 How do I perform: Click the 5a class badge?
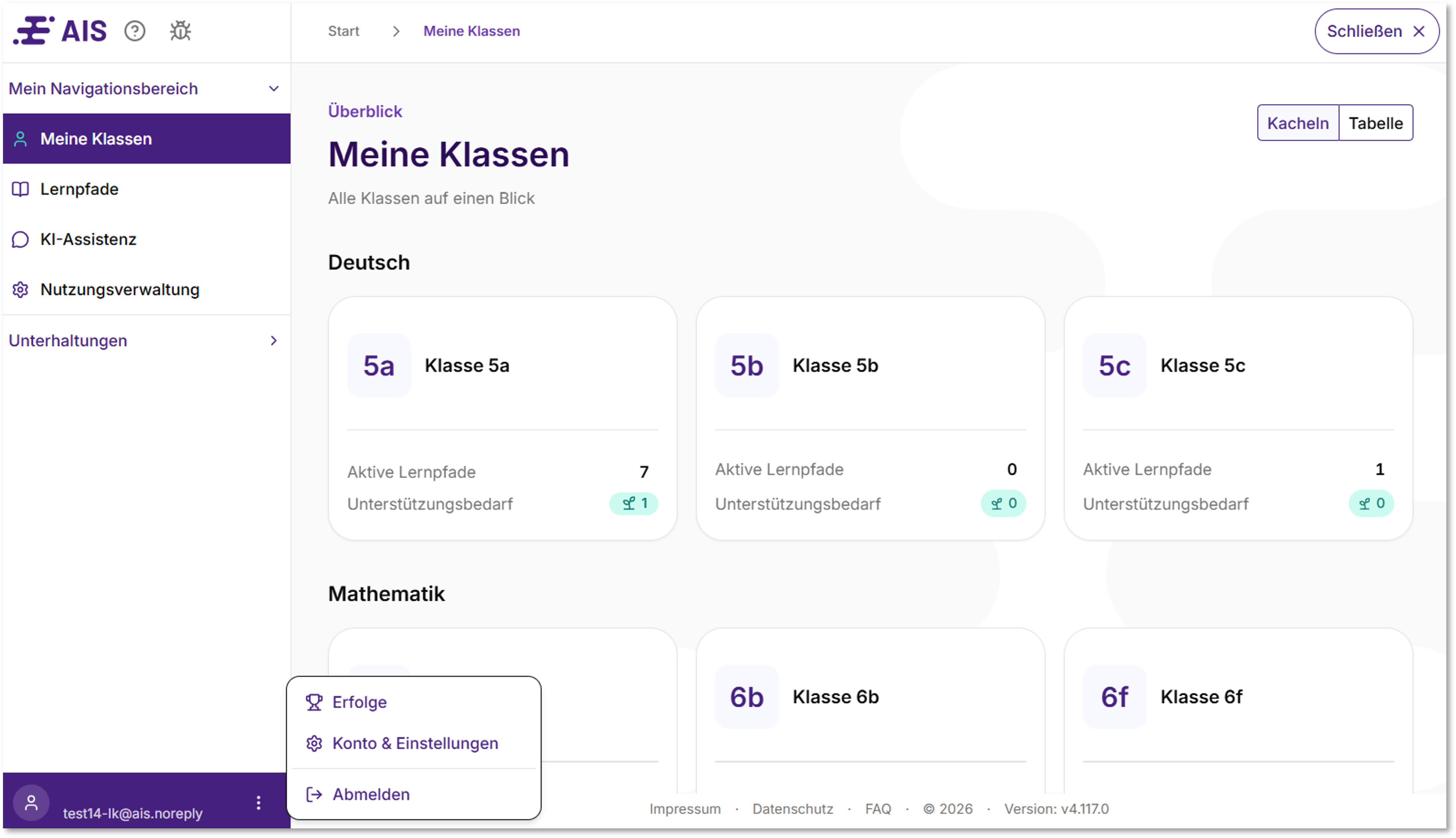(379, 366)
